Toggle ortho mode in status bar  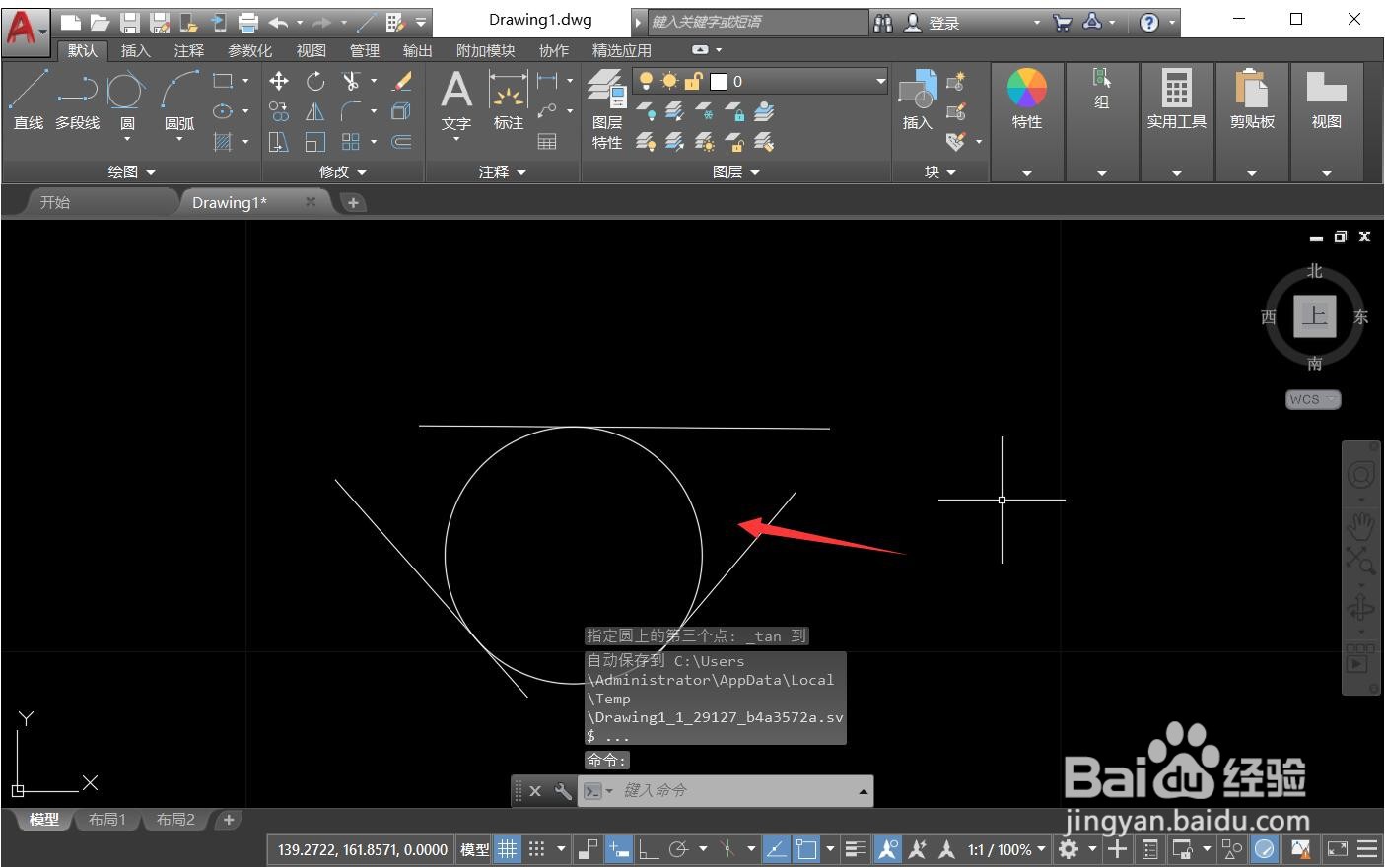coord(649,848)
